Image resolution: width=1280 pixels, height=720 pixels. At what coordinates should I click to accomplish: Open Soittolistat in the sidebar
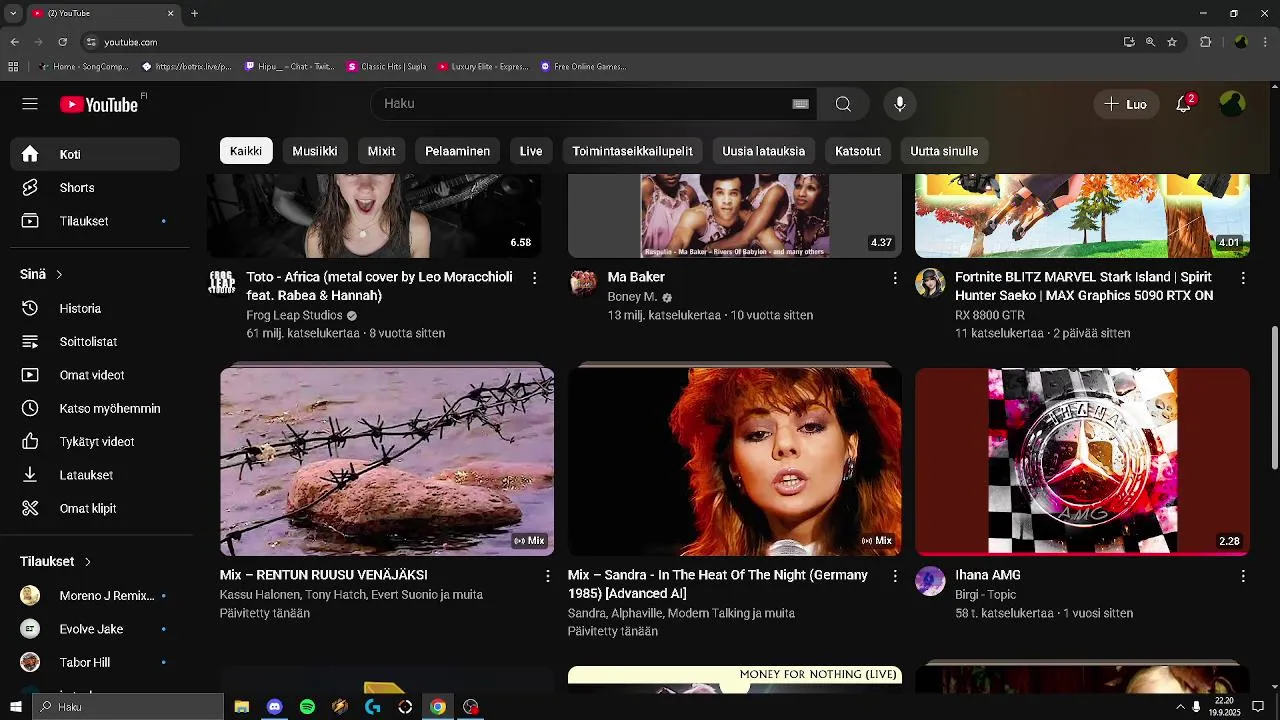coord(95,342)
